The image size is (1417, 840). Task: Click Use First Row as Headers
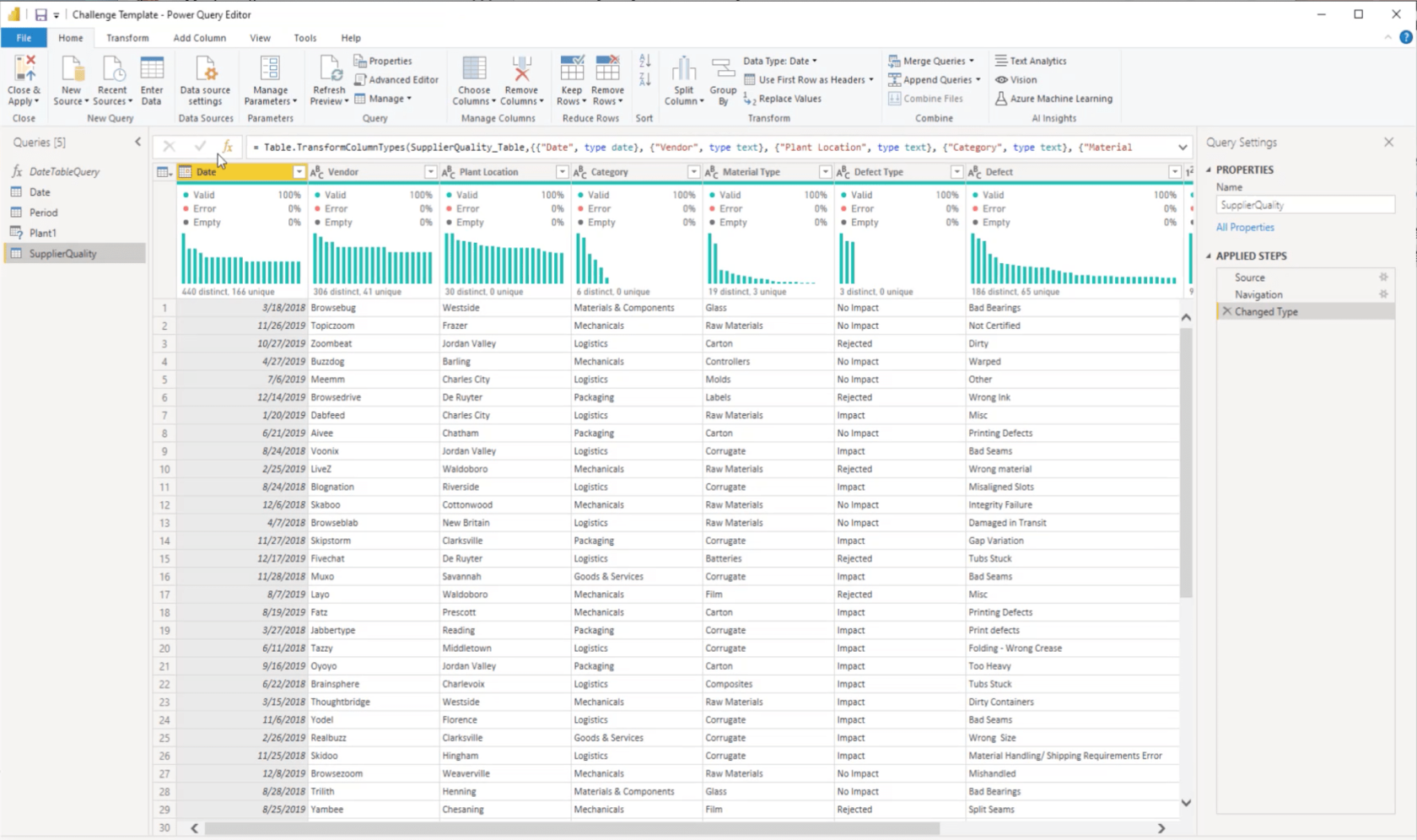808,79
